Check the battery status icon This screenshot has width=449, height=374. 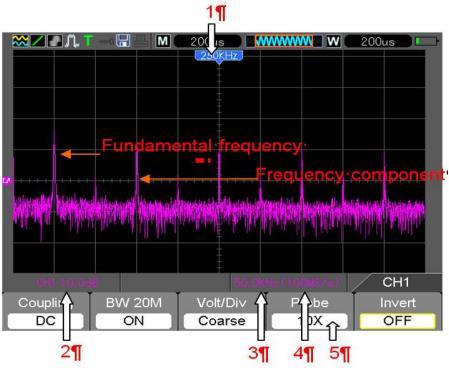pyautogui.click(x=426, y=41)
